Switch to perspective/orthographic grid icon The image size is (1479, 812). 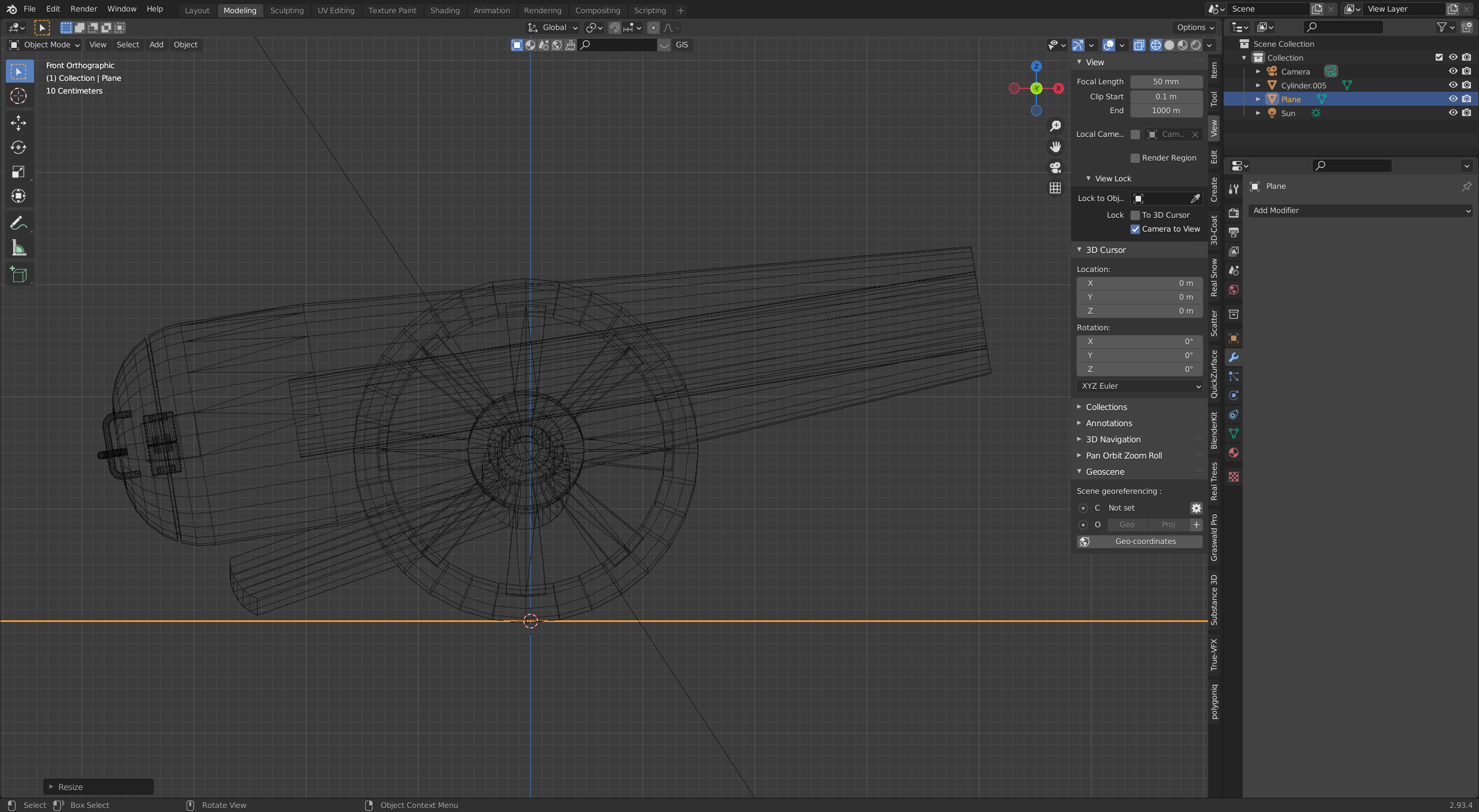pos(1055,188)
